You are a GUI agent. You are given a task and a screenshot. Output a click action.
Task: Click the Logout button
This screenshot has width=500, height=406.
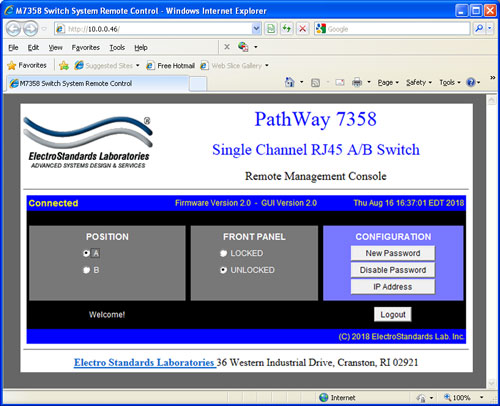(393, 314)
